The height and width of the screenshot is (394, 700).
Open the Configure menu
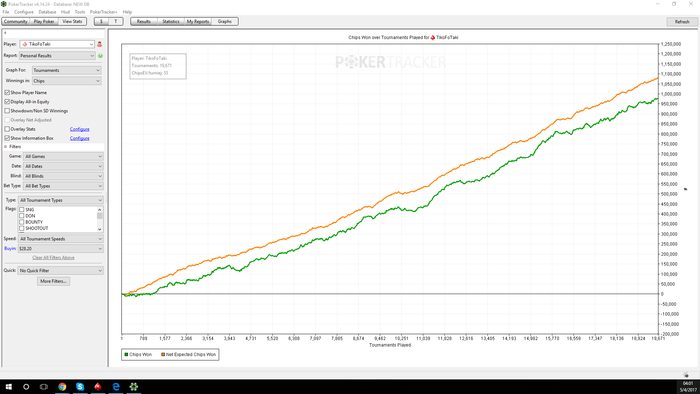pyautogui.click(x=24, y=12)
